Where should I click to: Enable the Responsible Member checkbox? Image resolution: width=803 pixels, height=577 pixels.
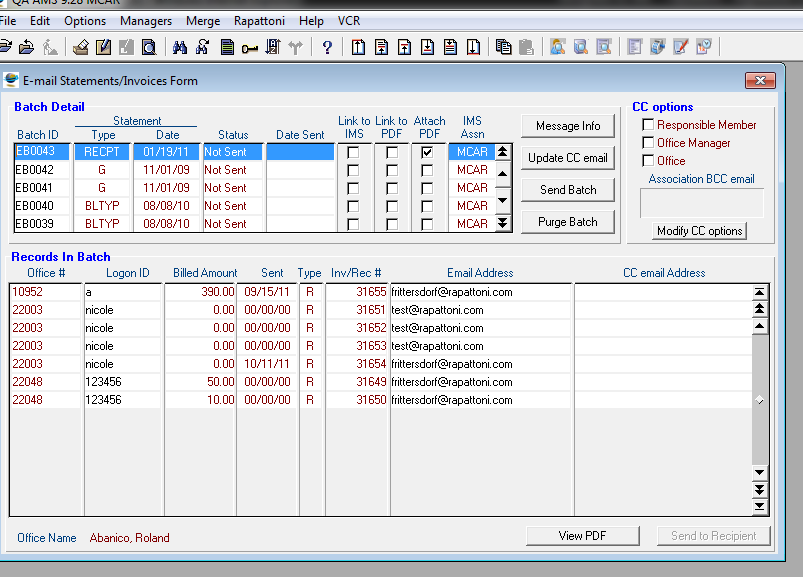(648, 125)
